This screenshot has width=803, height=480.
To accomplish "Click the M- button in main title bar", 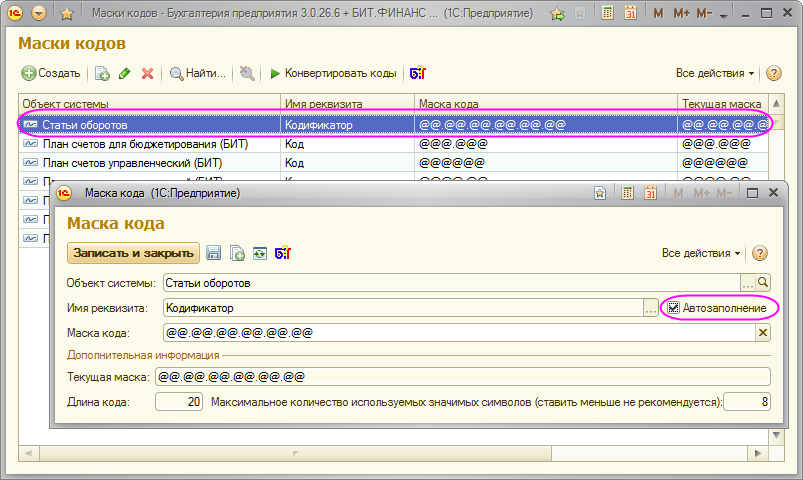I will pos(704,14).
